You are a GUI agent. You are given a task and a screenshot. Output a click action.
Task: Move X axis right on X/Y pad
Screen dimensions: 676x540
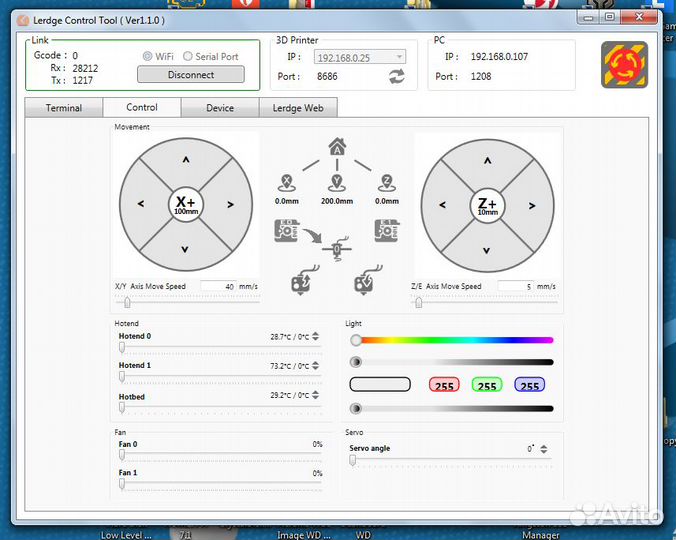pyautogui.click(x=231, y=204)
